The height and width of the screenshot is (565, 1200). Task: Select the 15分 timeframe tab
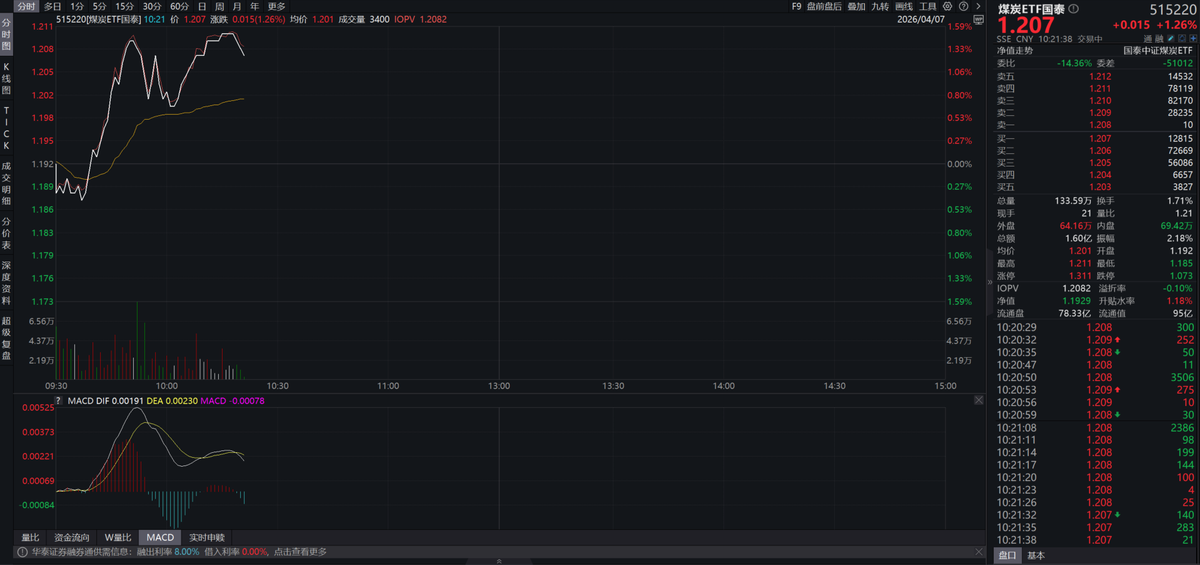(124, 6)
